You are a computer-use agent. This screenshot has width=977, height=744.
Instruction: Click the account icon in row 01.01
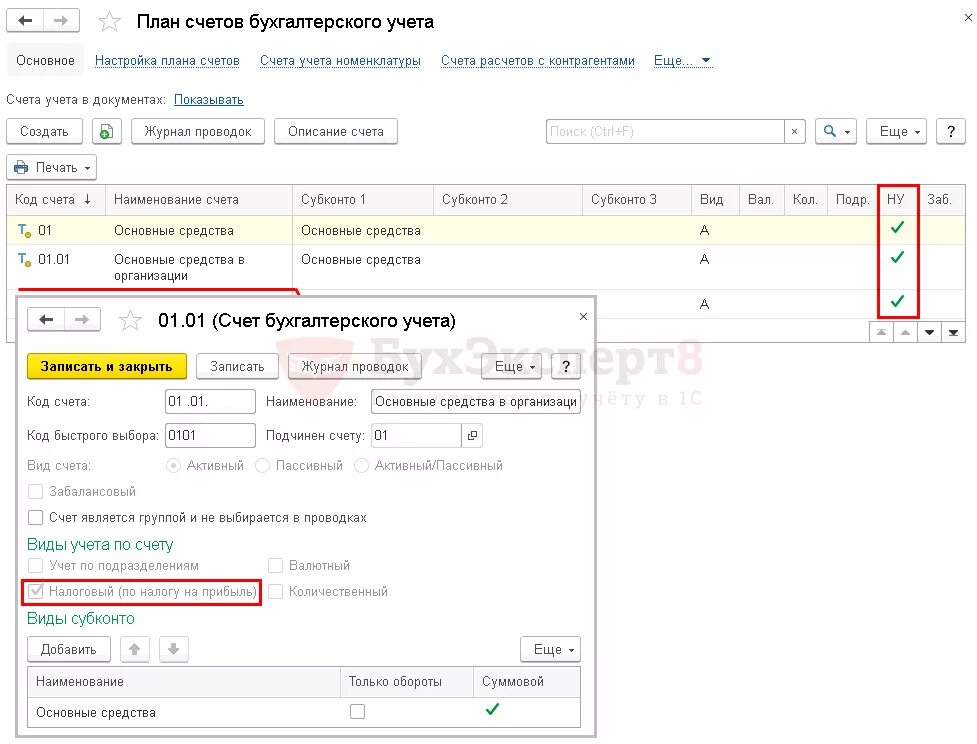click(x=24, y=259)
